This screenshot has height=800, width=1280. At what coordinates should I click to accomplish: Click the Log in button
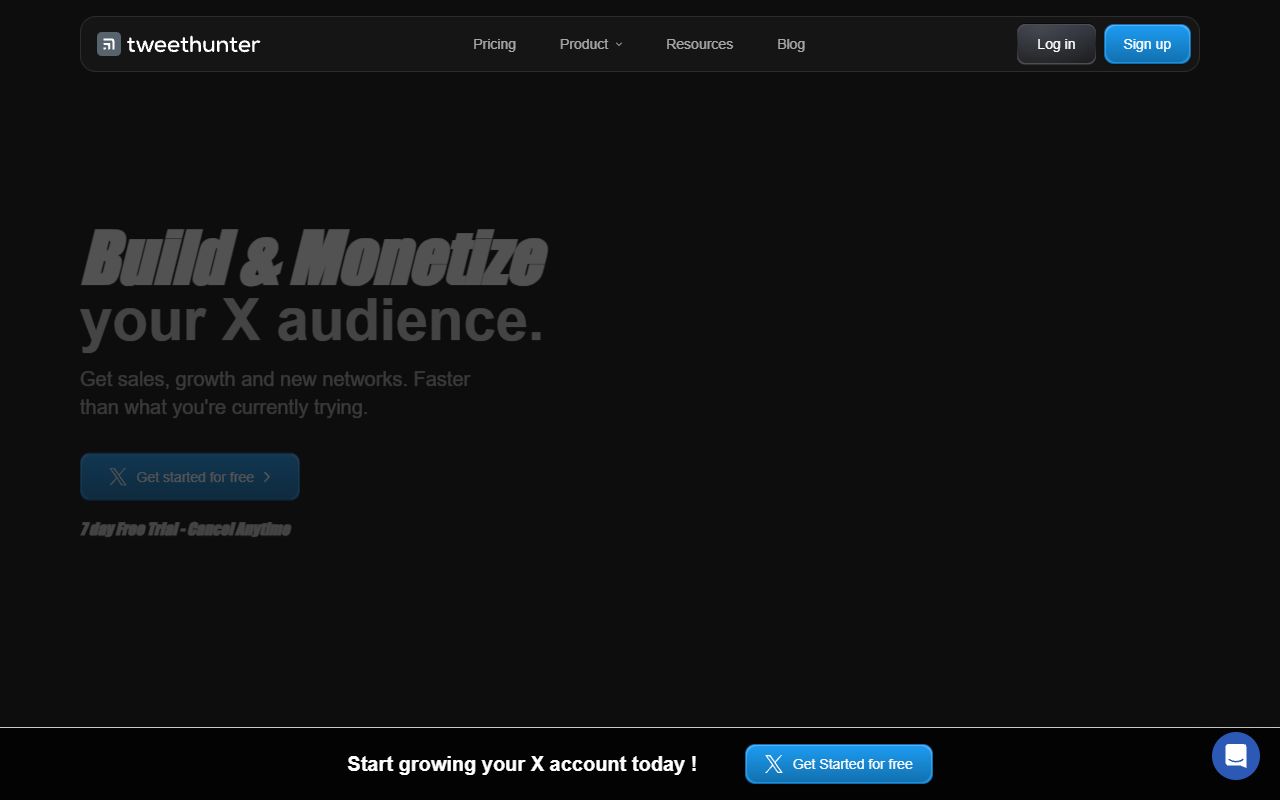pos(1056,44)
